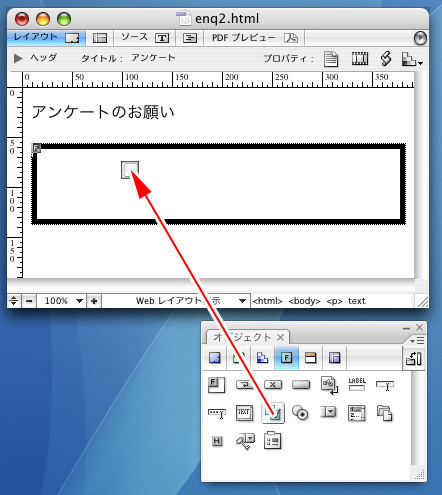
Task: Edit the タイトル field アンケート
Action: (153, 58)
